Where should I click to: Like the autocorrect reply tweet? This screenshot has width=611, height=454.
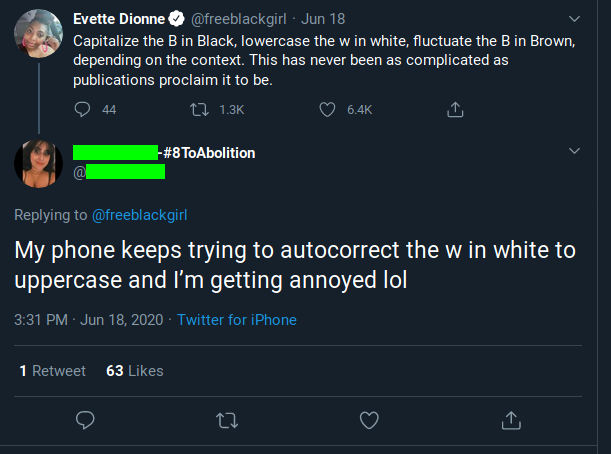pos(369,419)
